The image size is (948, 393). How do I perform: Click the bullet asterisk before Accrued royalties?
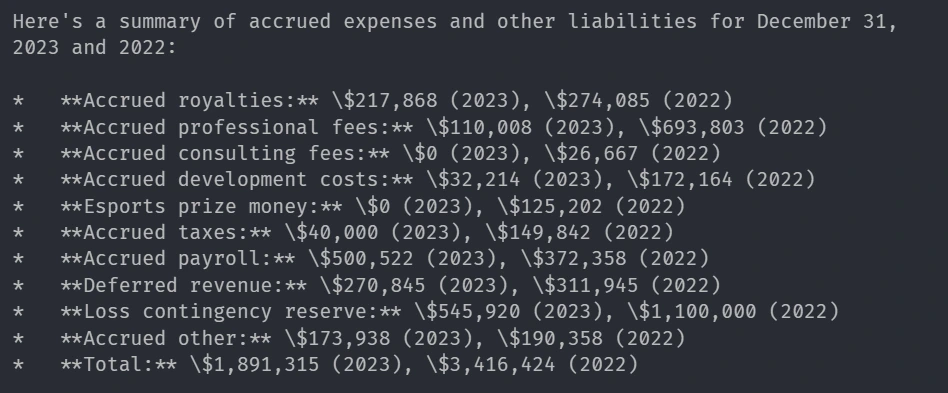click(x=19, y=101)
